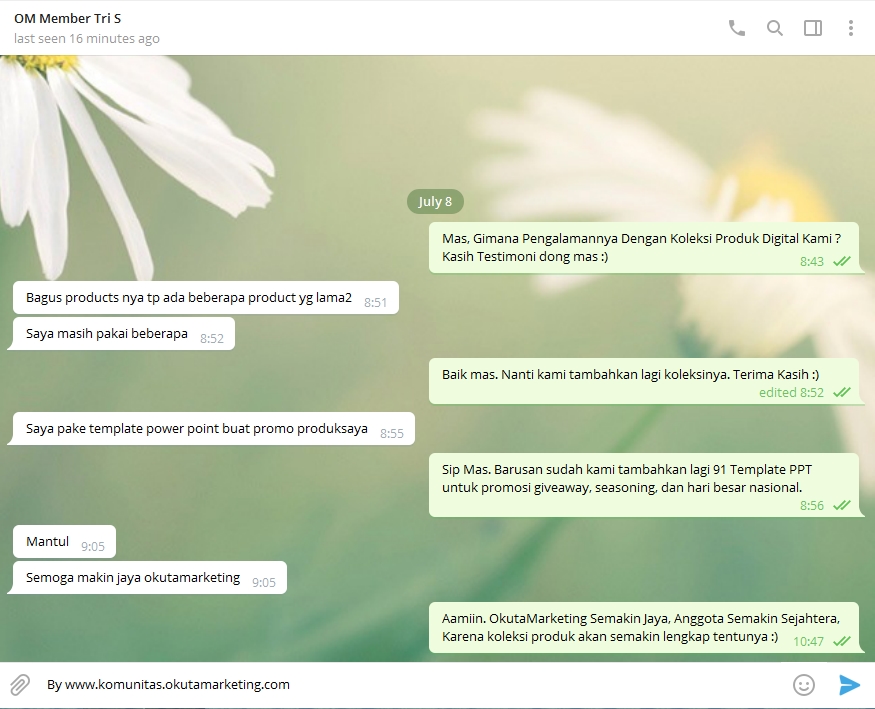Click the paperclip attach file icon
Viewport: 875px width, 709px height.
tap(20, 685)
